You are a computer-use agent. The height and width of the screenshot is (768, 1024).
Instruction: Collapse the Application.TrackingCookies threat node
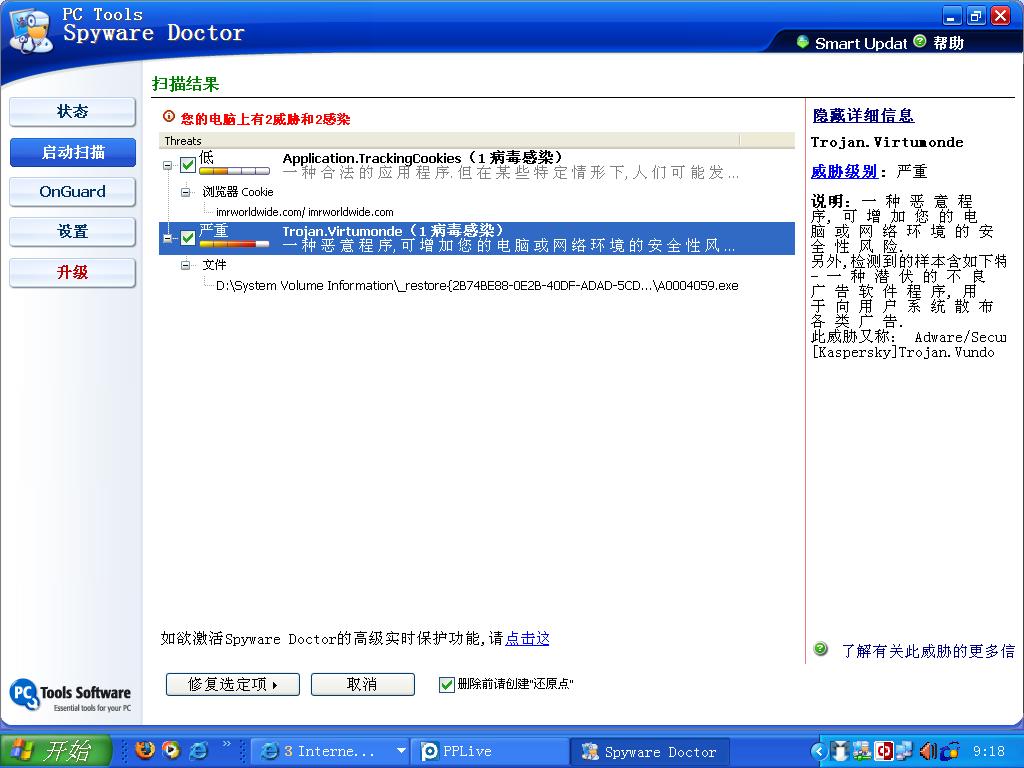click(x=168, y=165)
